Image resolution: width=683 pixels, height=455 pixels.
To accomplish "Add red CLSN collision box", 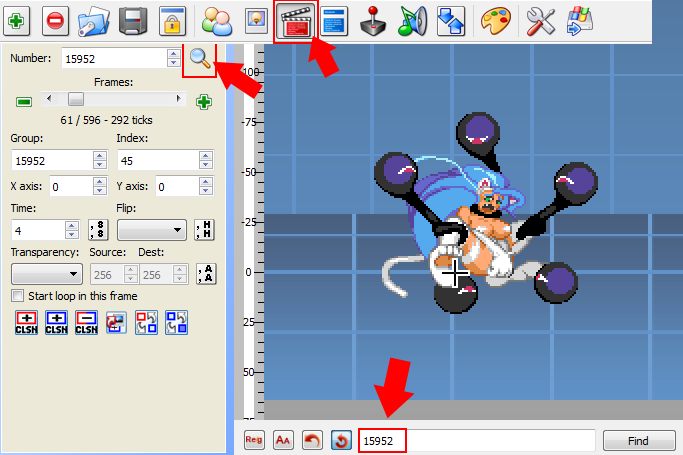I will click(27, 323).
